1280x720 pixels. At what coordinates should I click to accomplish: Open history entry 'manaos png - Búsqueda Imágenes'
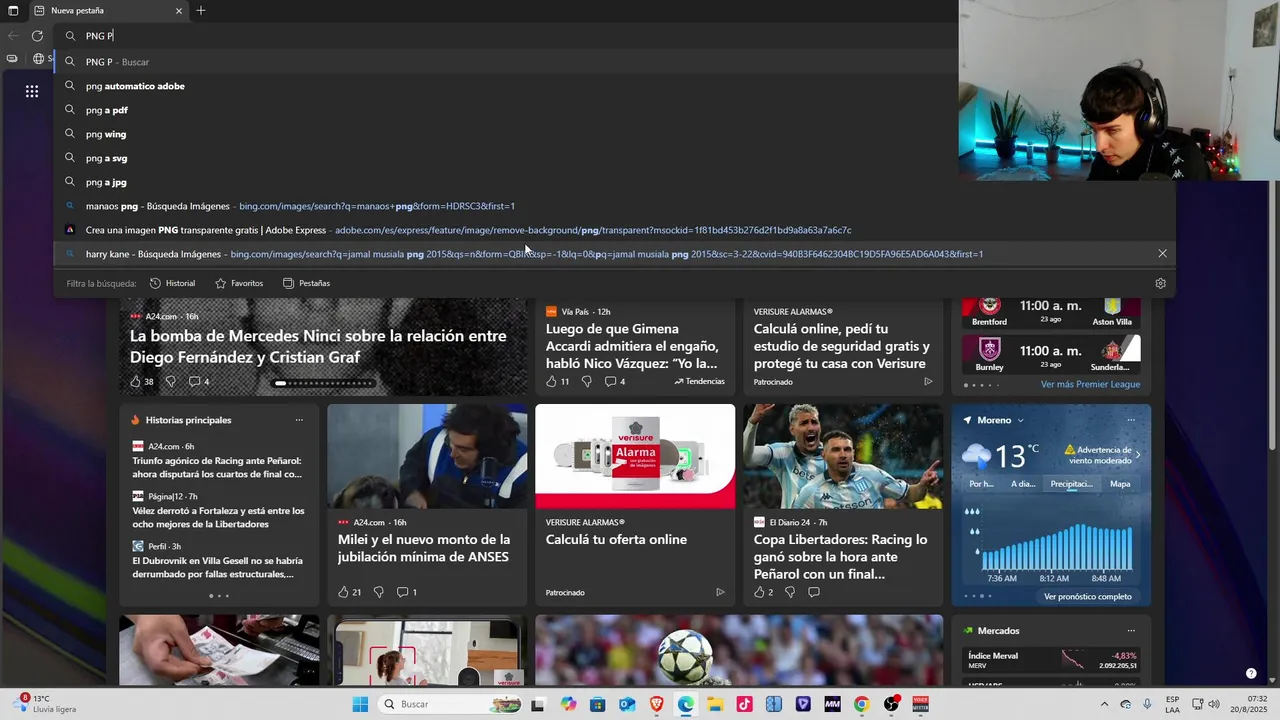613,206
